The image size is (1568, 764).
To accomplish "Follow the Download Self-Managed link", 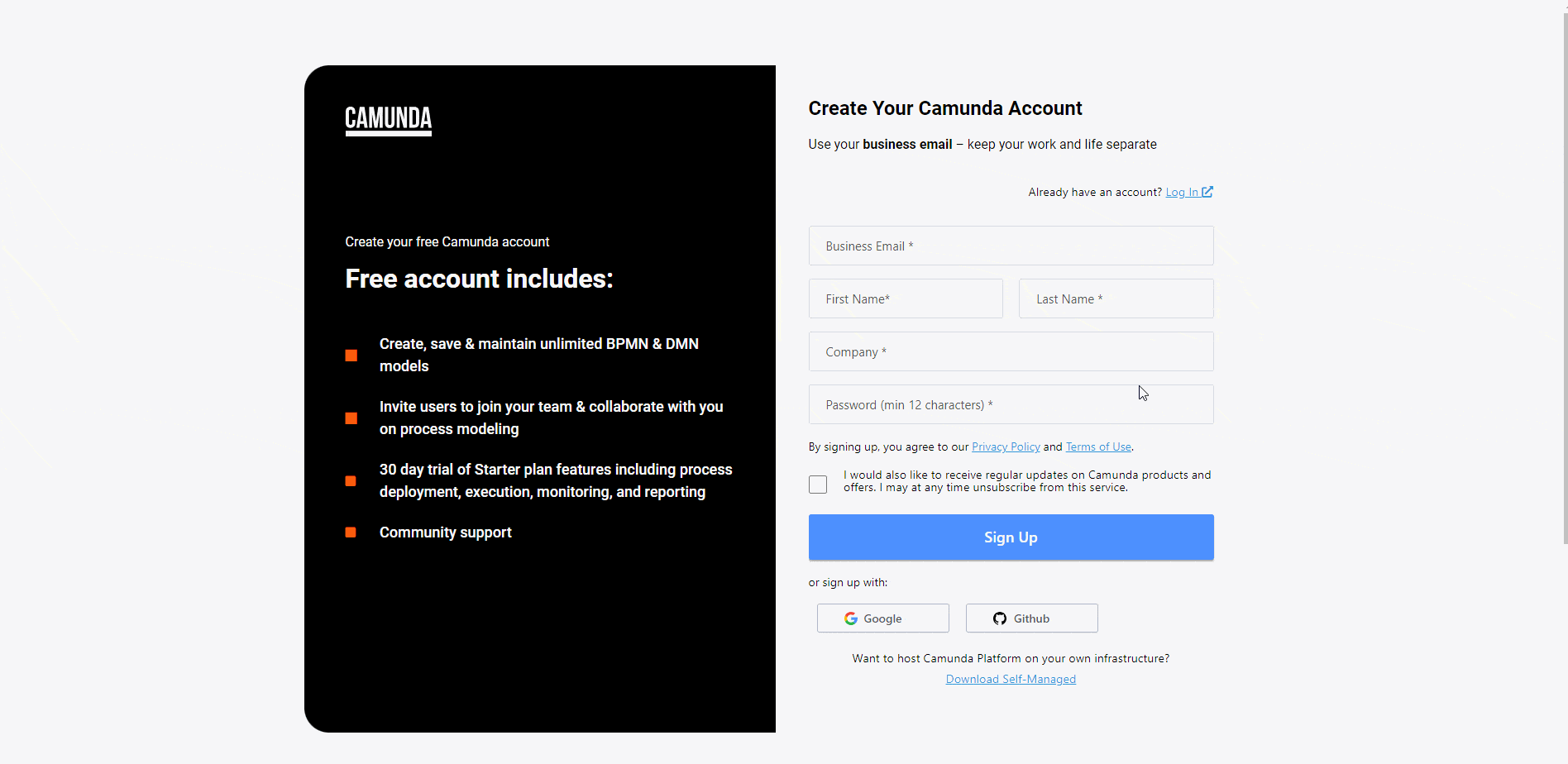I will coord(1011,679).
